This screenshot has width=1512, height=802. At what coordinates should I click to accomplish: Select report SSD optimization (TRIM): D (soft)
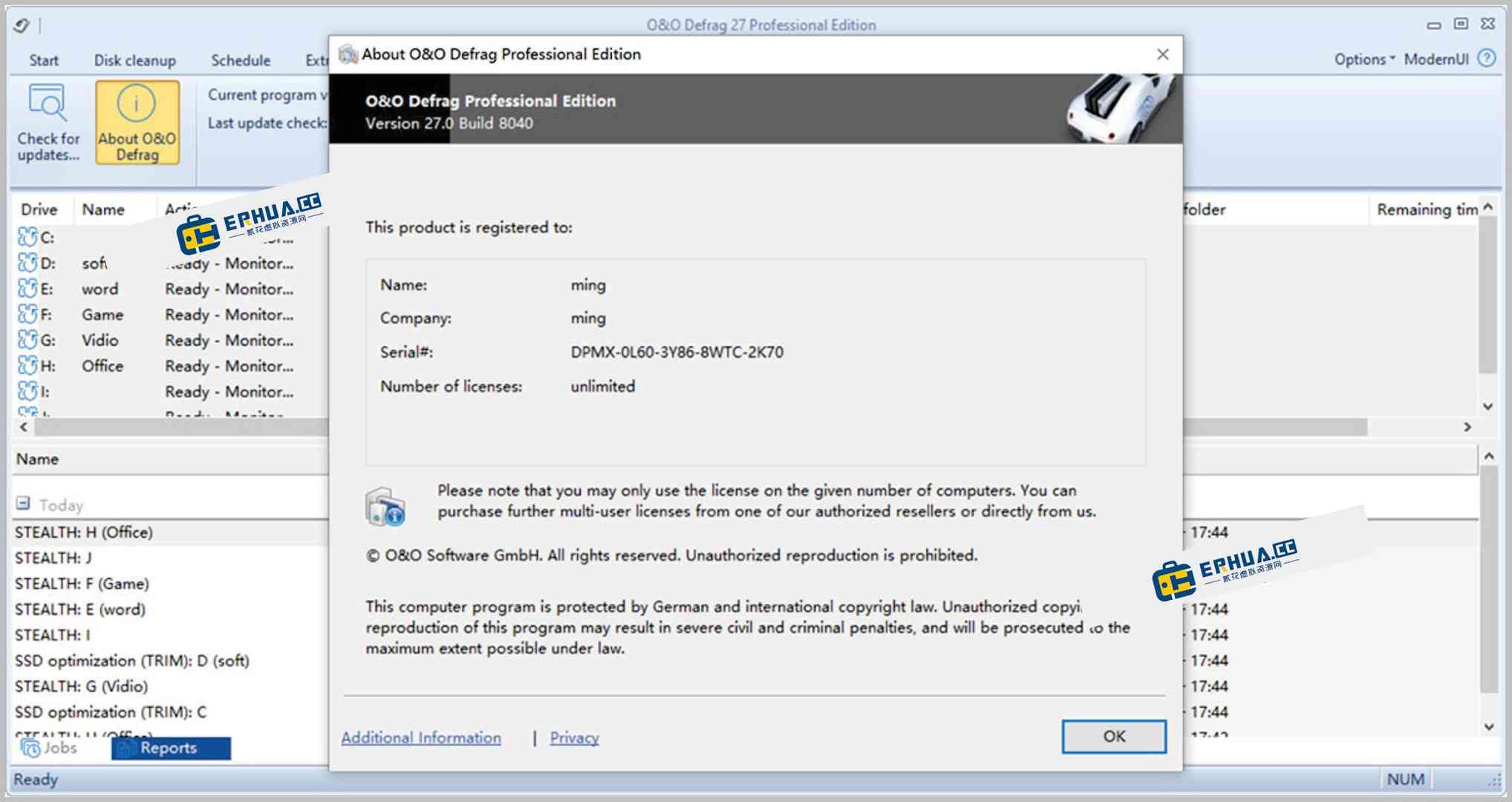(132, 660)
